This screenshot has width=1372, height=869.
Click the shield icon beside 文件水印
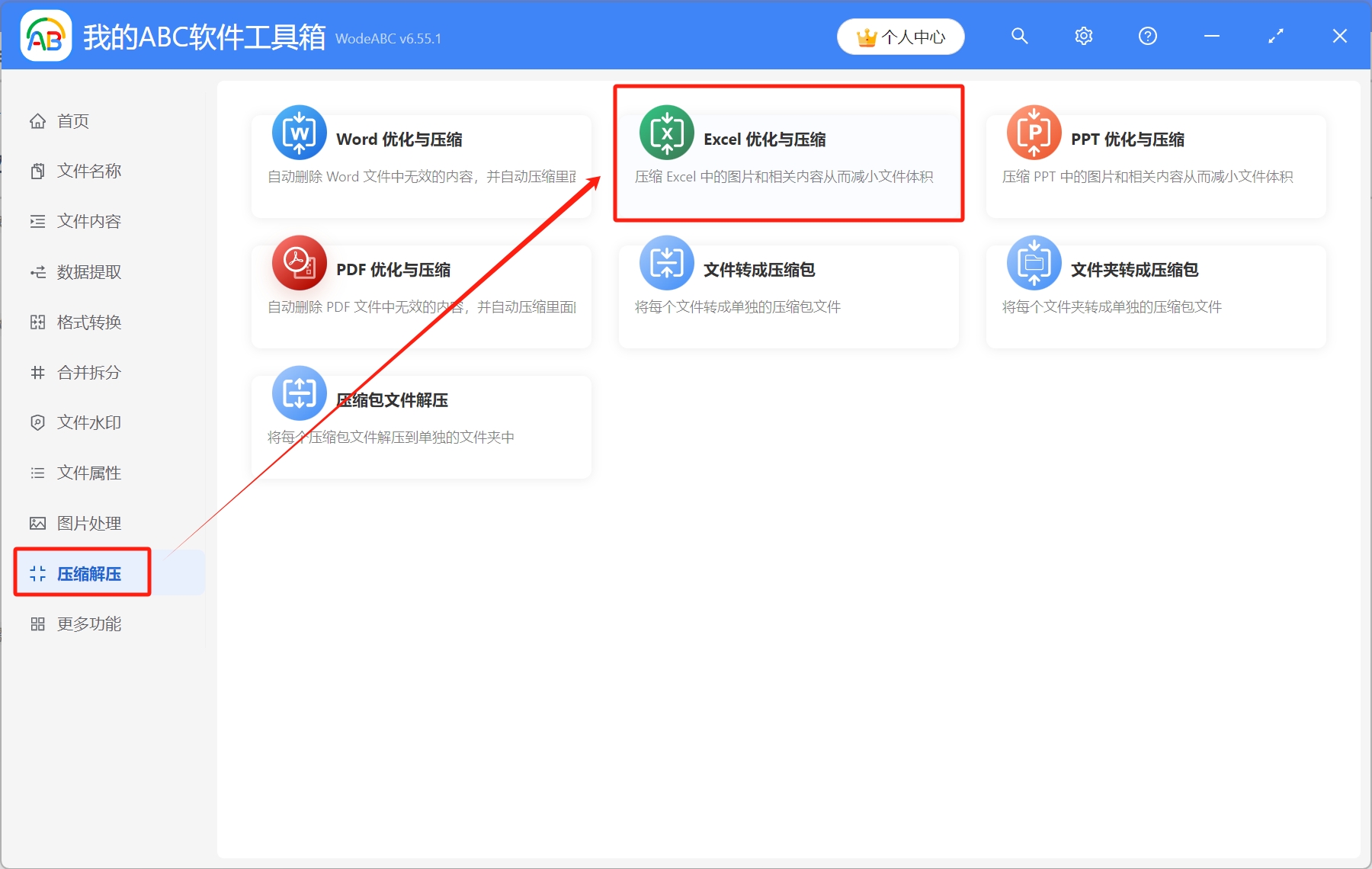(x=37, y=422)
